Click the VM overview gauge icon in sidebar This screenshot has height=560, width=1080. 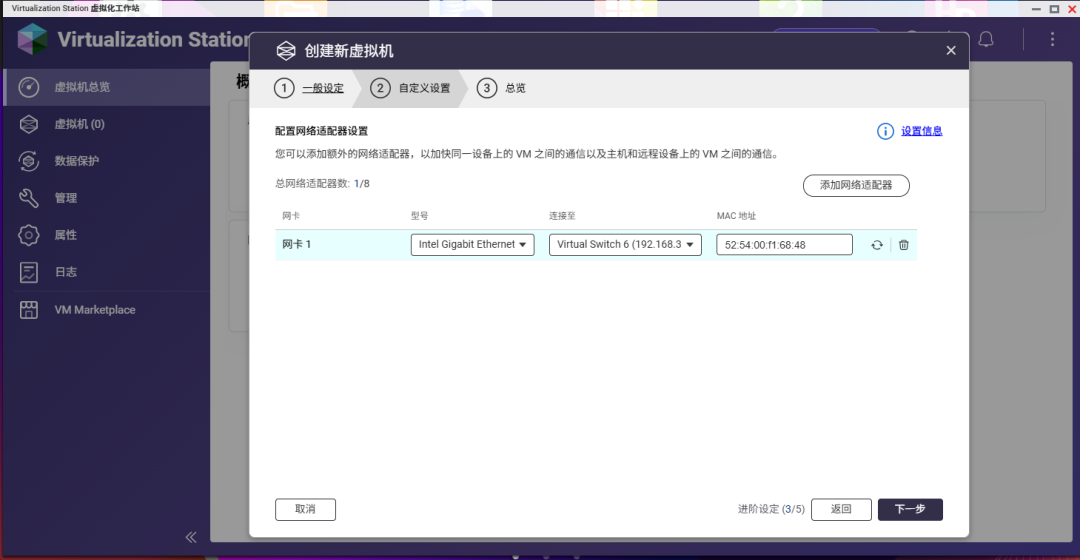point(28,87)
